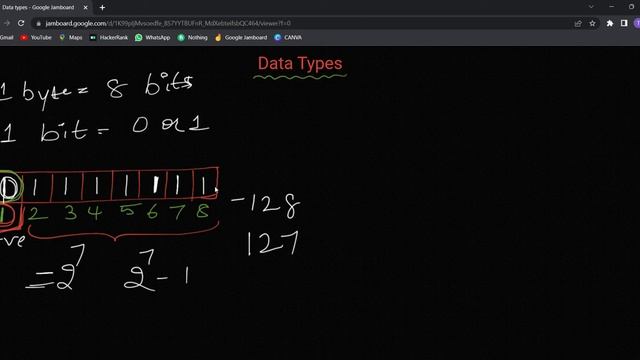Expand the tab search chevron
This screenshot has width=640, height=360.
pos(591,7)
